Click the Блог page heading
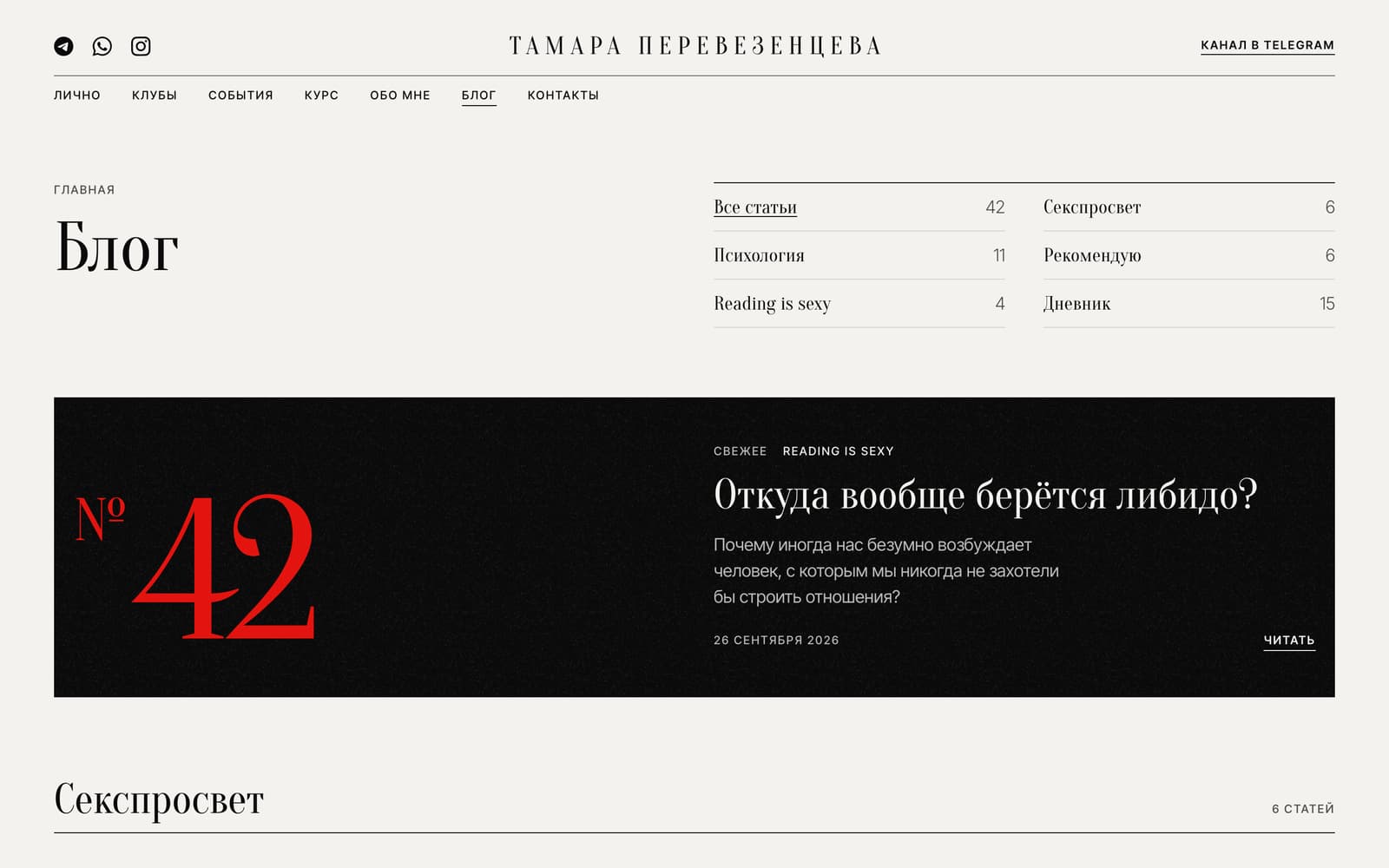 117,247
